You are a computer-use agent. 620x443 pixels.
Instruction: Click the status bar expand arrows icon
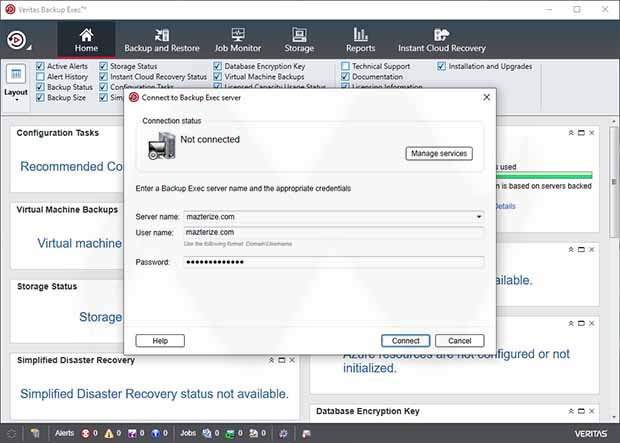coord(11,434)
